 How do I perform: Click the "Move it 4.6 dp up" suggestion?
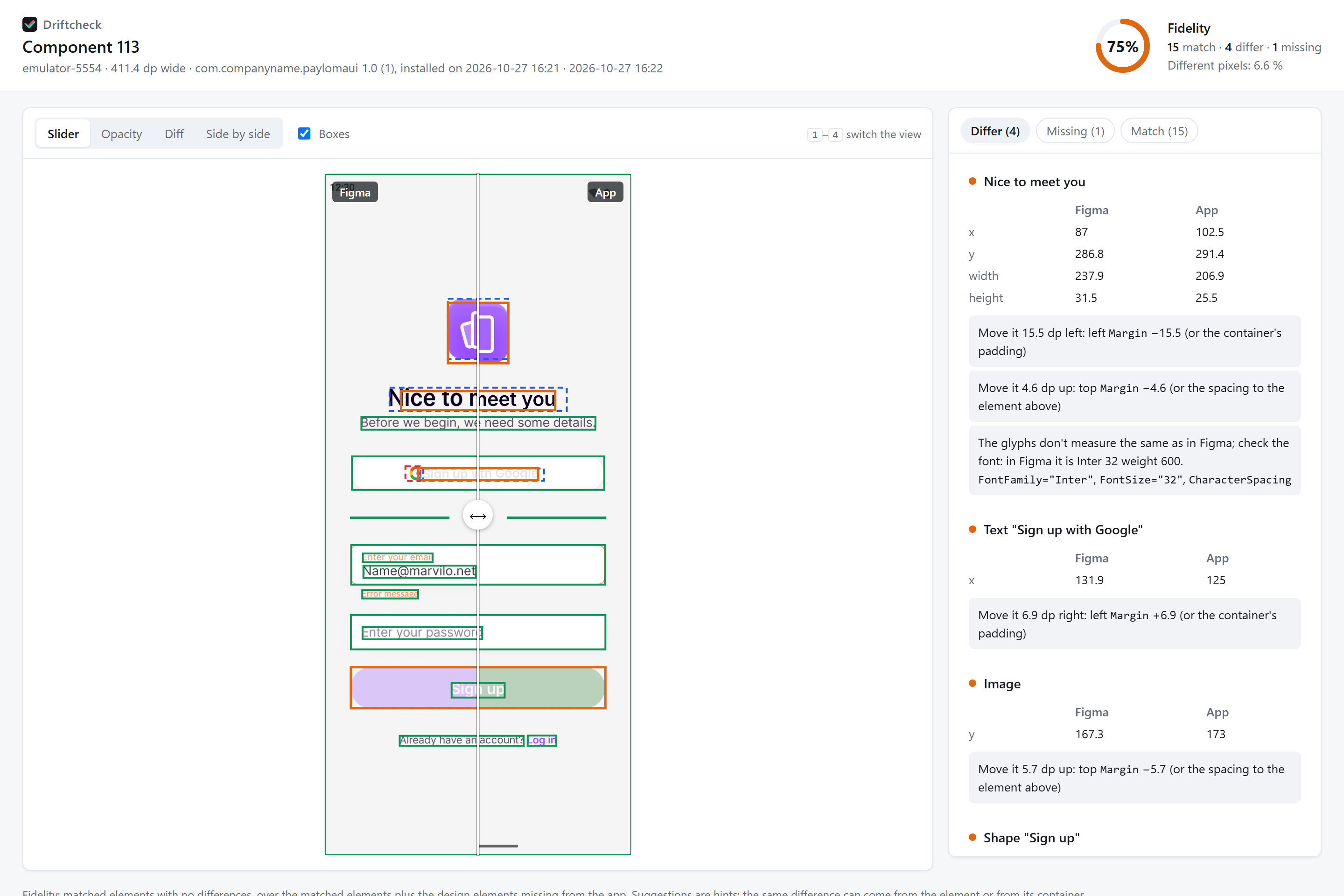click(1134, 397)
